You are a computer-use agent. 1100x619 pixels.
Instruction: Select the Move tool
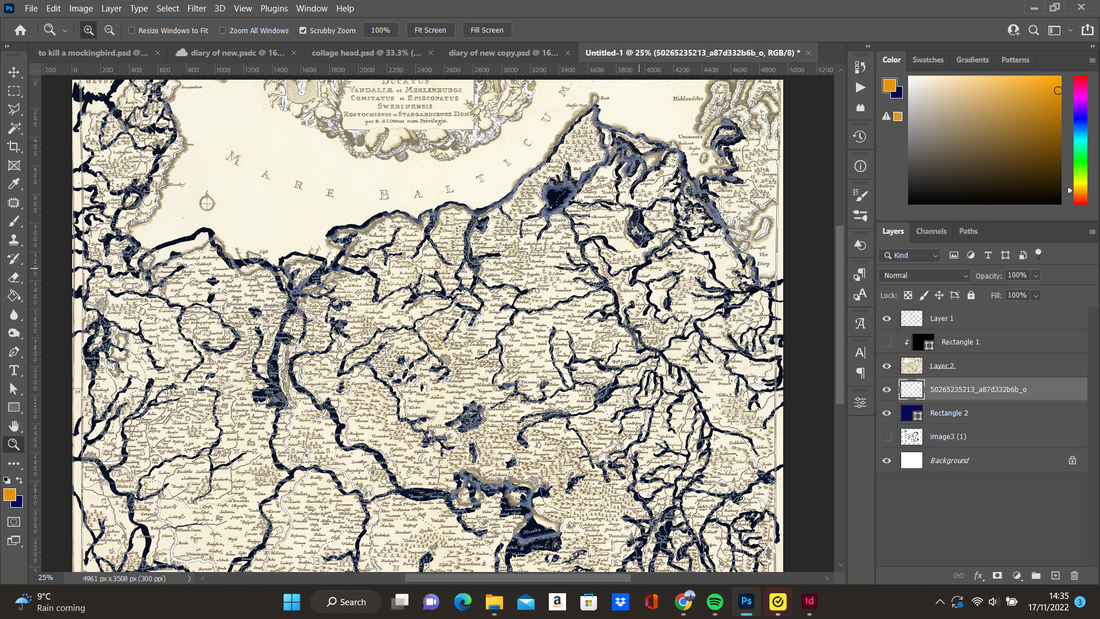(13, 72)
